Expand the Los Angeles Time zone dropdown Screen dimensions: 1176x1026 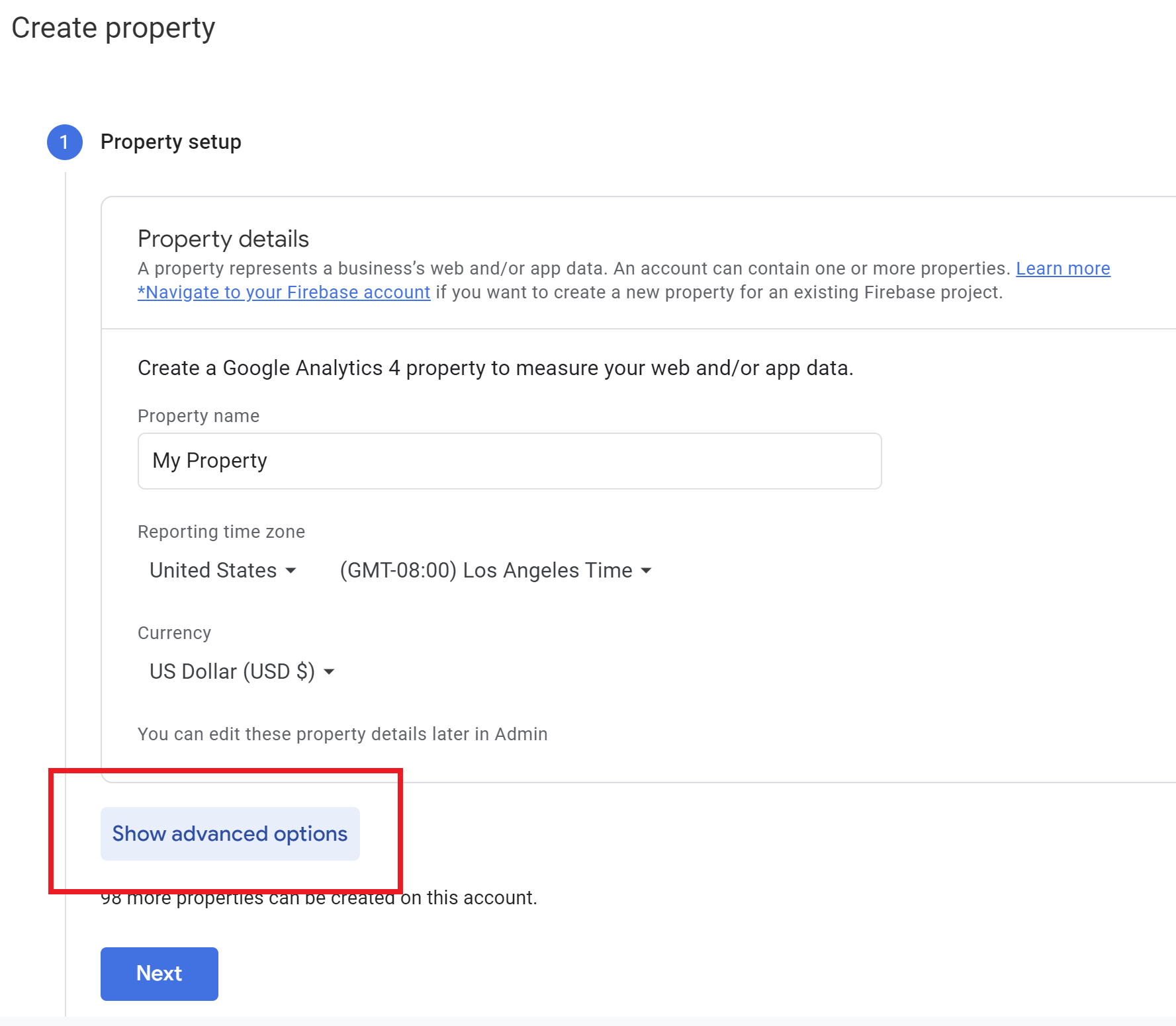coord(495,570)
